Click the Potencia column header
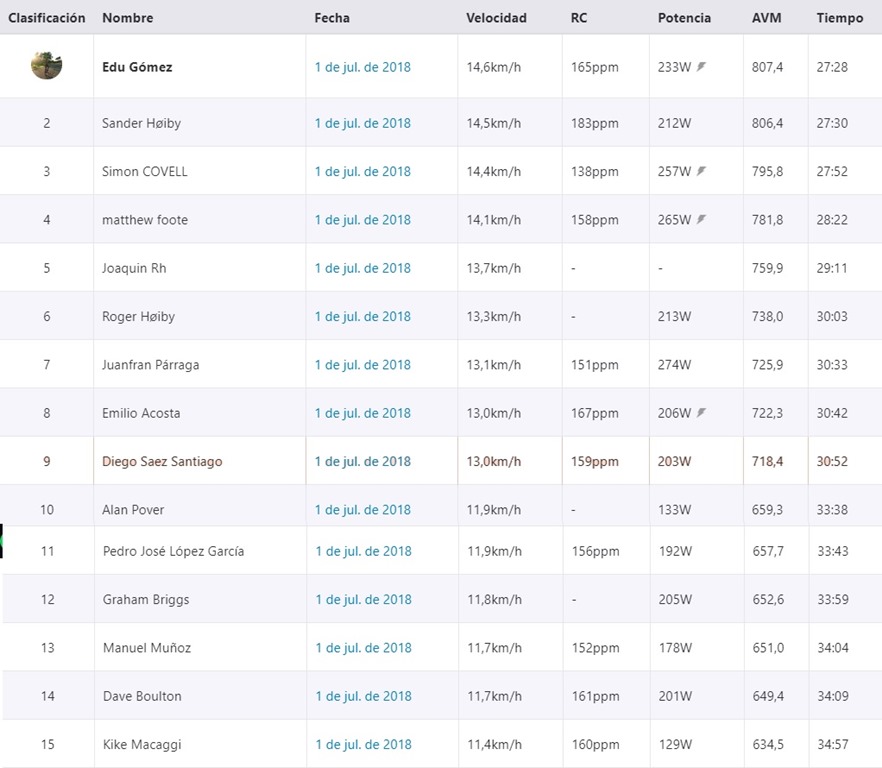 (684, 18)
